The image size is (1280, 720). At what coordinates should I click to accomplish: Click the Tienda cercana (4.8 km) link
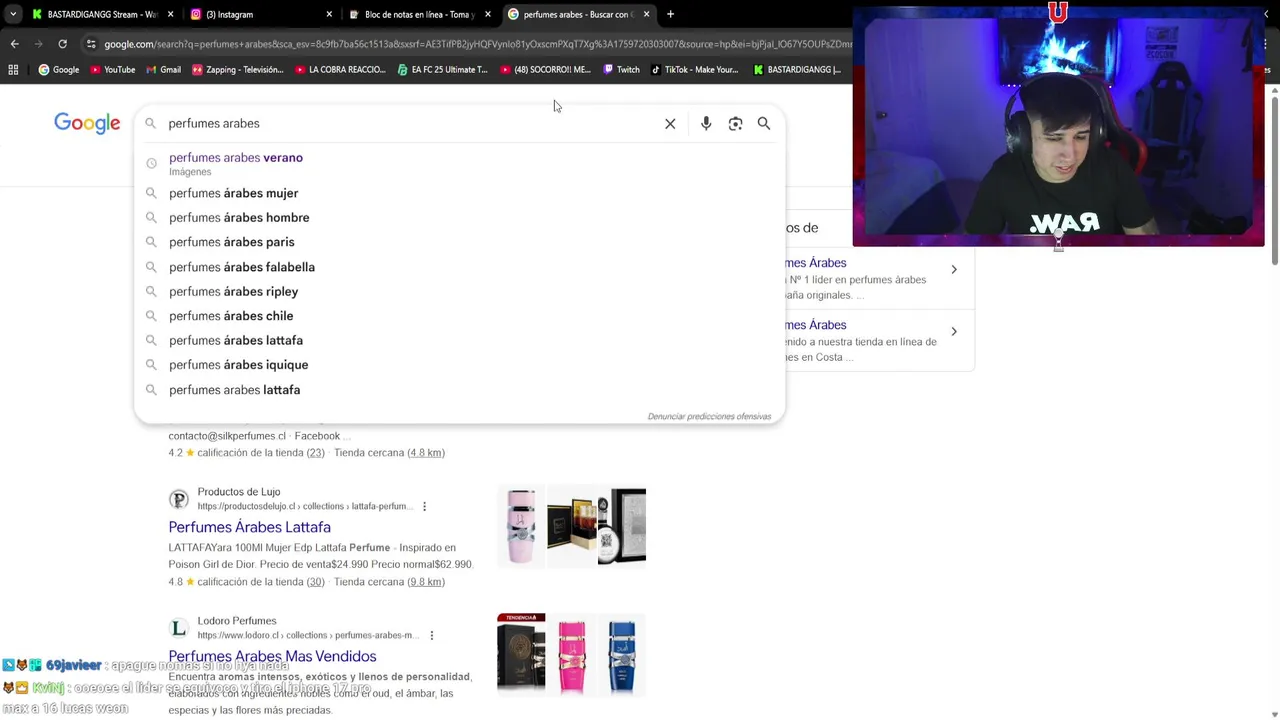[x=389, y=453]
